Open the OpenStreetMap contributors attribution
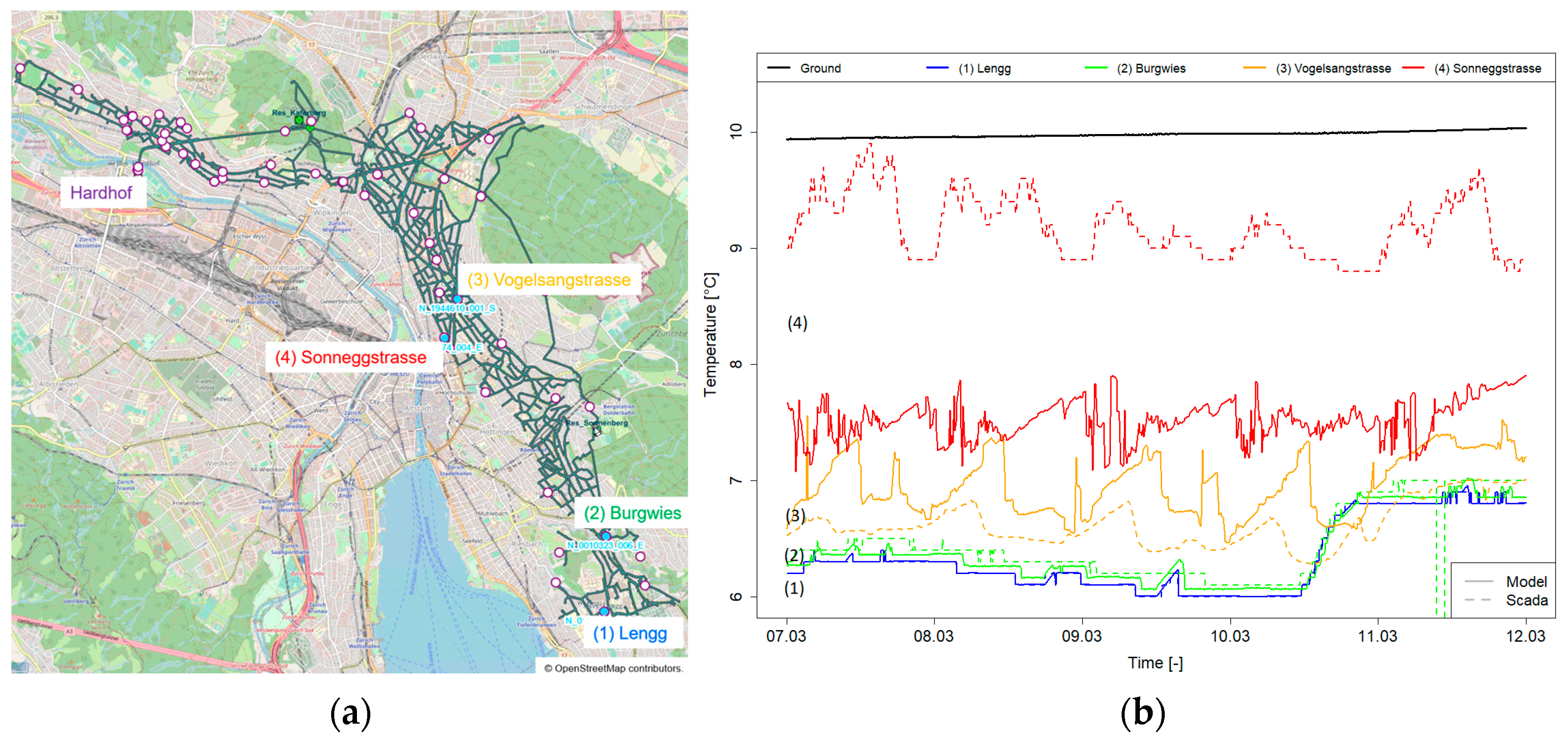The image size is (1568, 737). point(614,668)
